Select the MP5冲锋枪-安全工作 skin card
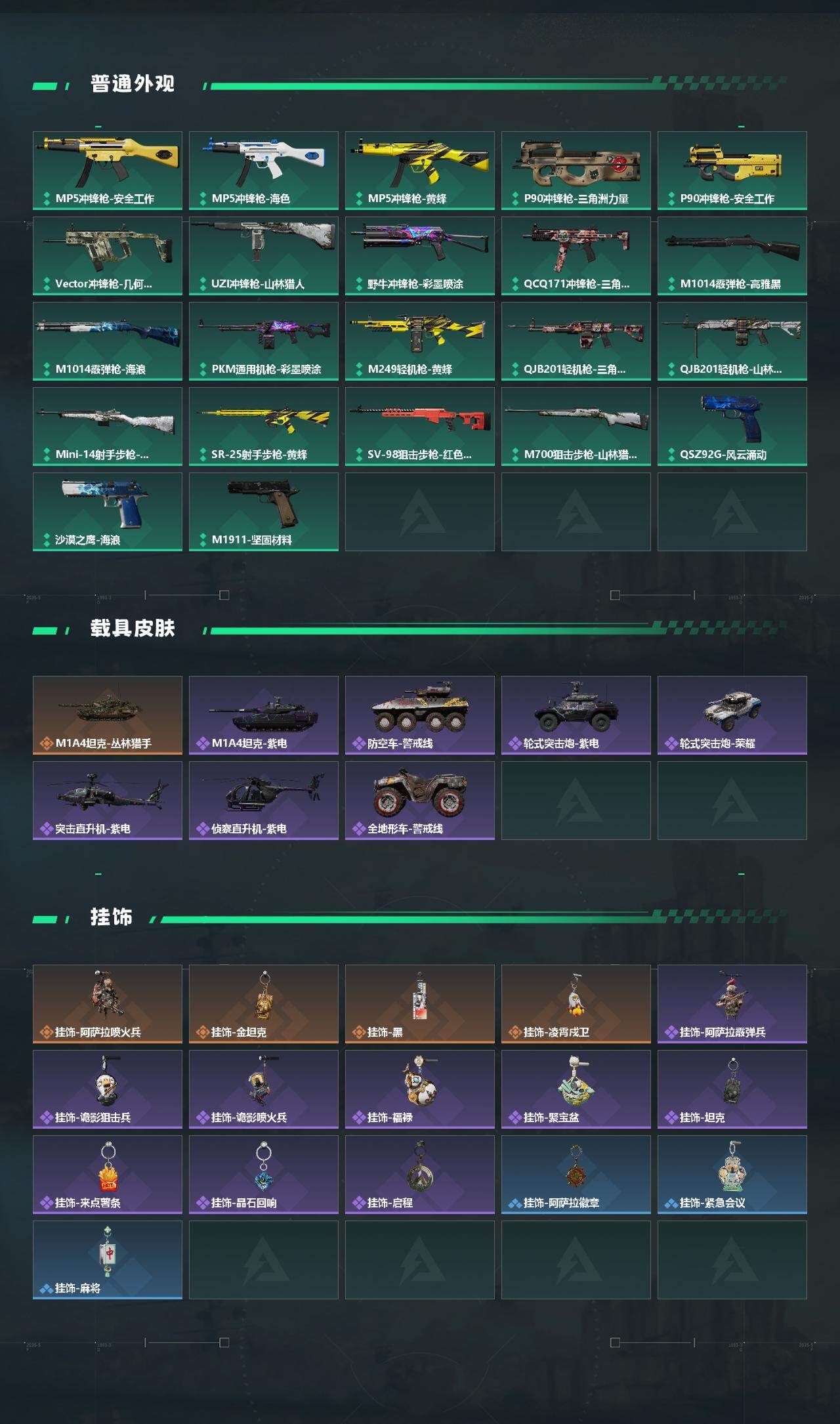 pos(108,171)
